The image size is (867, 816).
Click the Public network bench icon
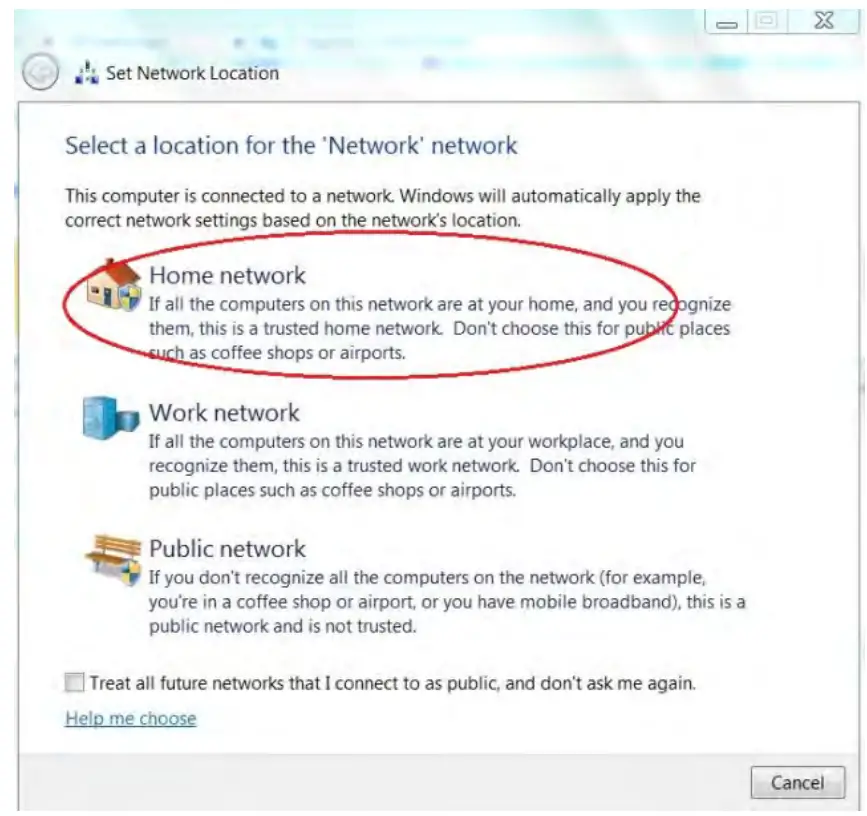pyautogui.click(x=113, y=559)
